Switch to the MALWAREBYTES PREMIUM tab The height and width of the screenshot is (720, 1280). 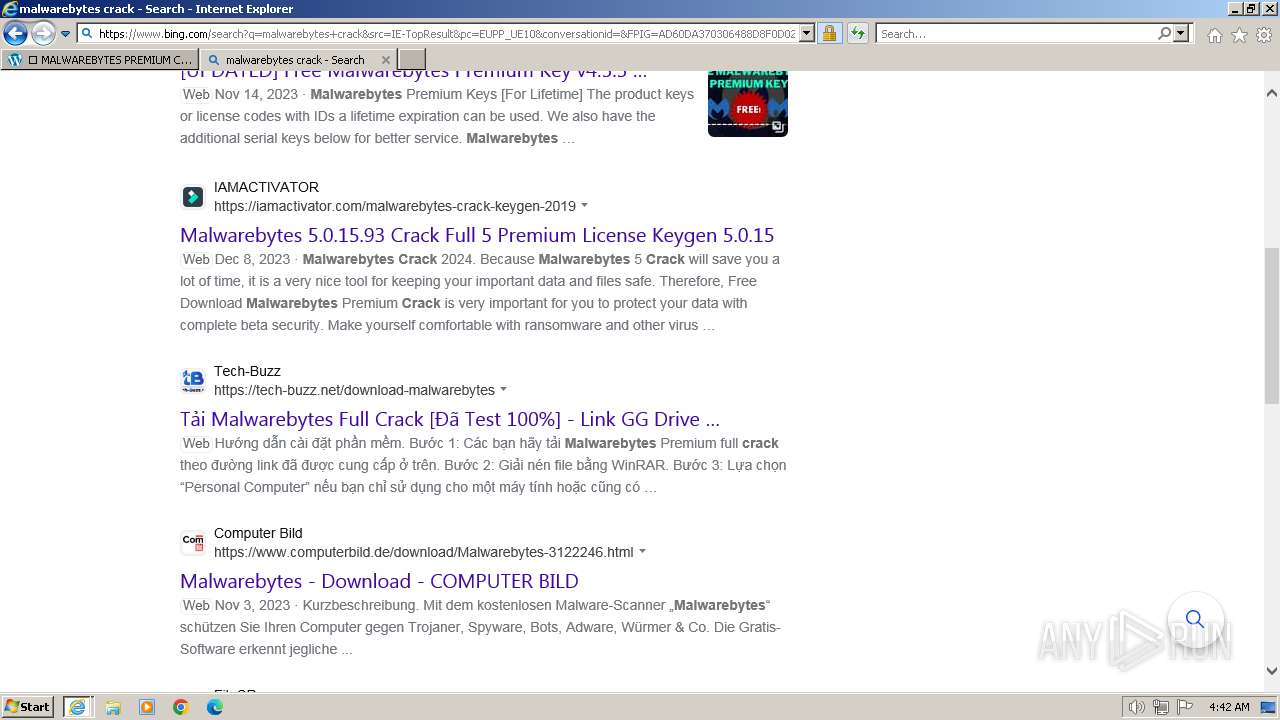(x=100, y=60)
